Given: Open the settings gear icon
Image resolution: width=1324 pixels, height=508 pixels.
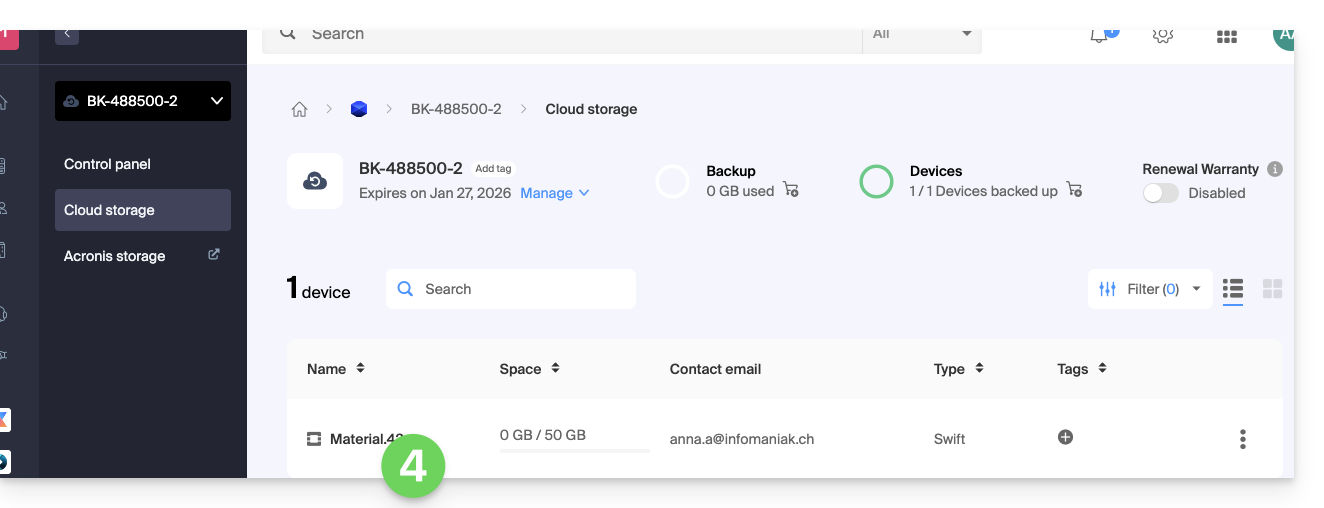Looking at the screenshot, I should point(1162,36).
